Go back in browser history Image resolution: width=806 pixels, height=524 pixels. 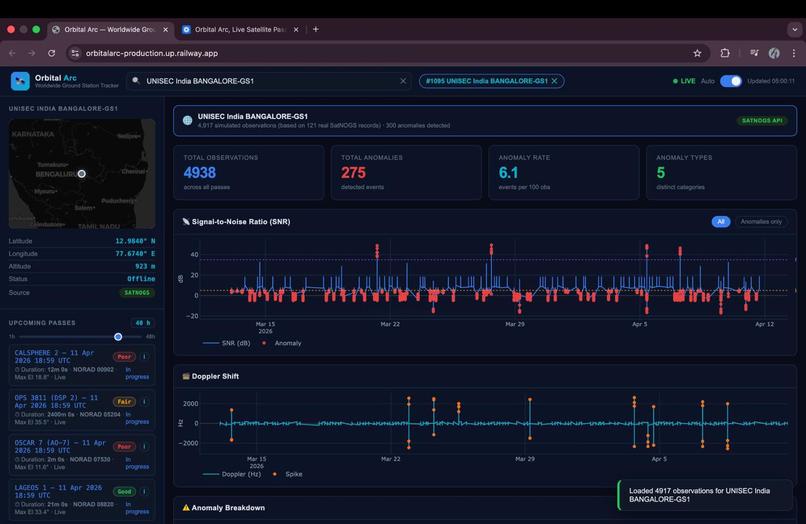tap(12, 53)
